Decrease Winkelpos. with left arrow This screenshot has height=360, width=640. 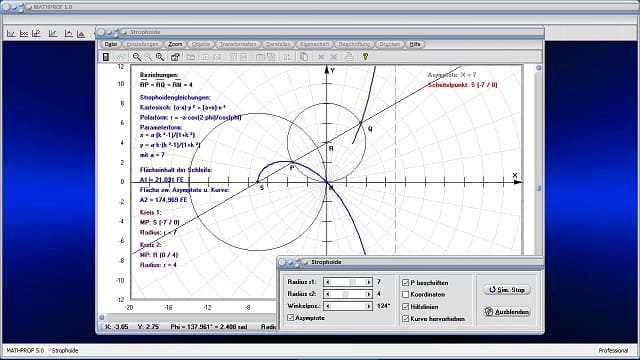(x=327, y=306)
